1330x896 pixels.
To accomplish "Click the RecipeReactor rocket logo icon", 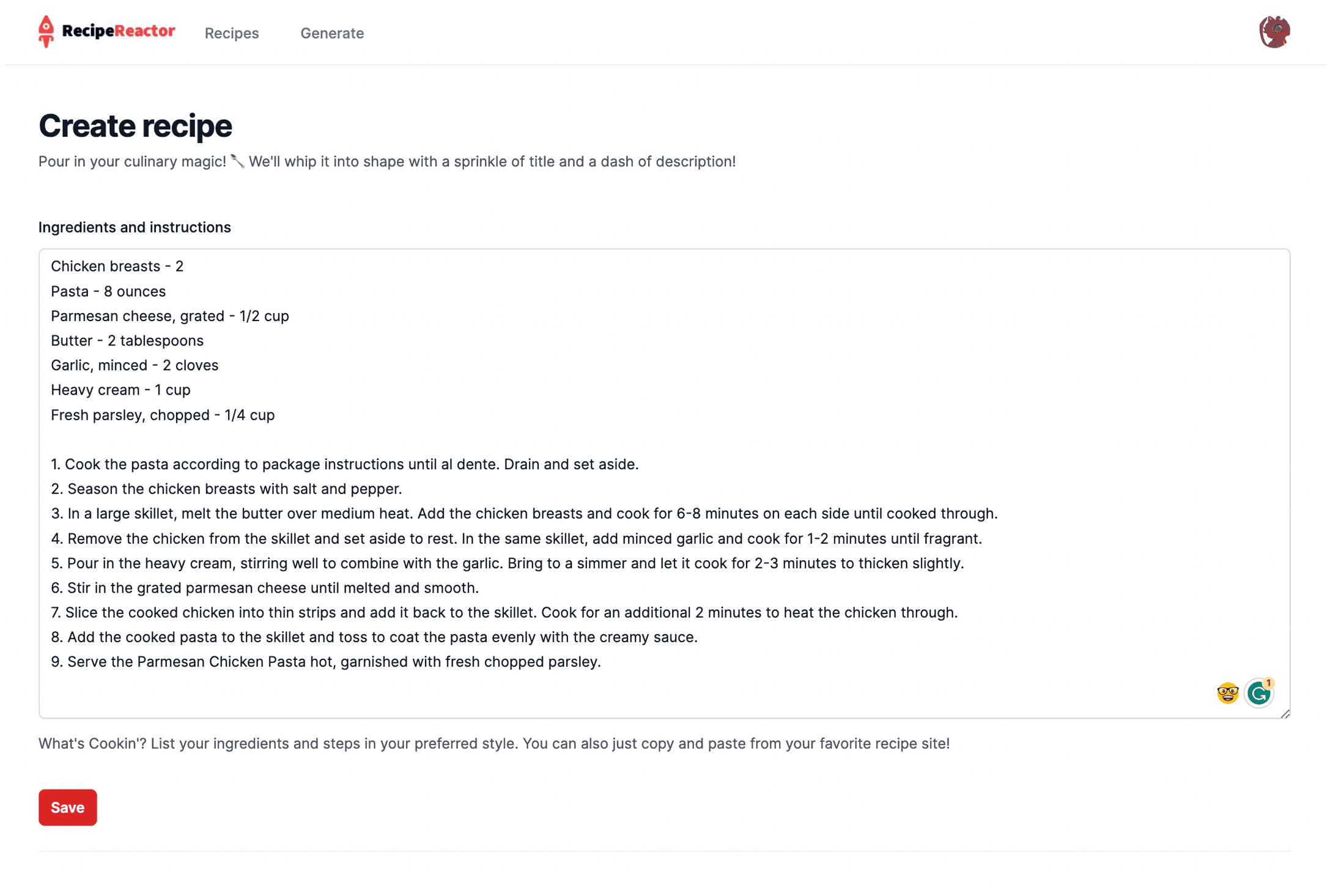I will (x=46, y=31).
